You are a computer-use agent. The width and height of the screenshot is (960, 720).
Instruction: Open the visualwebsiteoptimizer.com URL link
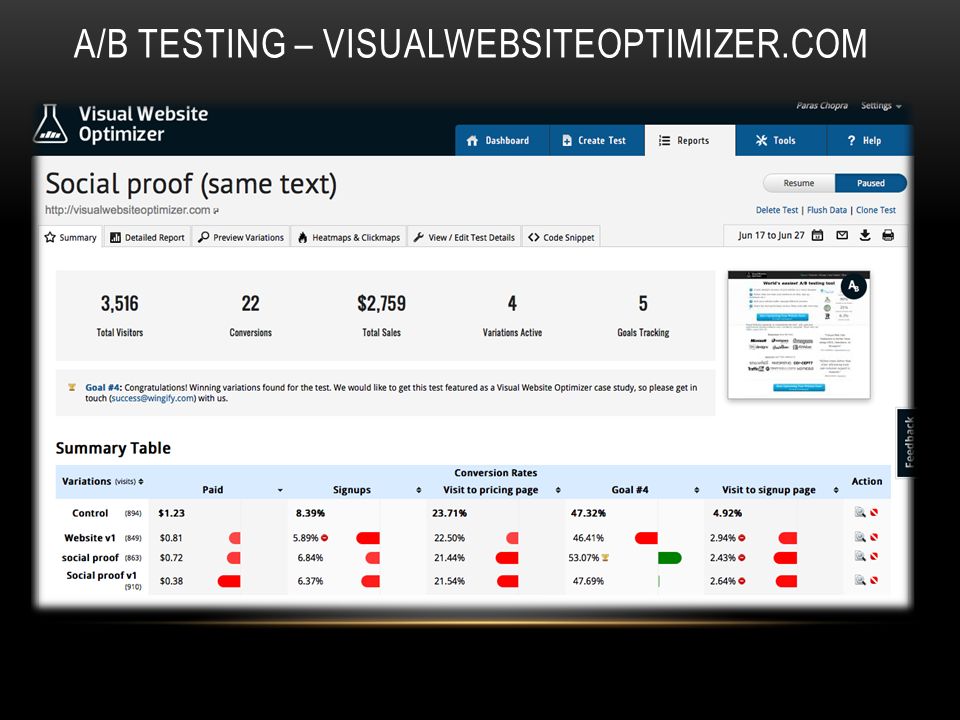click(x=128, y=210)
